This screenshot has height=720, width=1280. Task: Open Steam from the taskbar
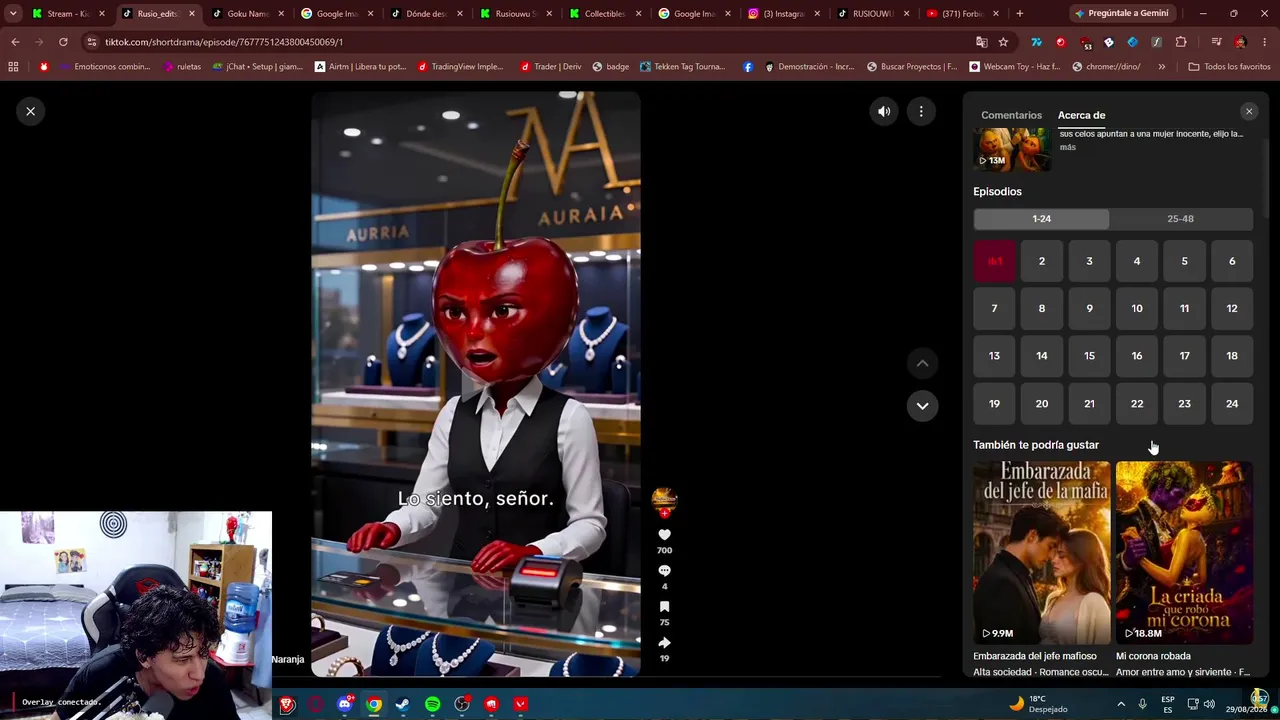403,704
